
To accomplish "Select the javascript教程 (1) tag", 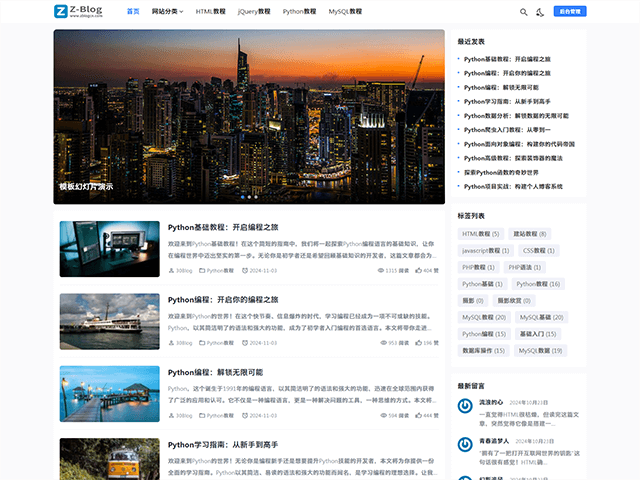I will pyautogui.click(x=486, y=251).
